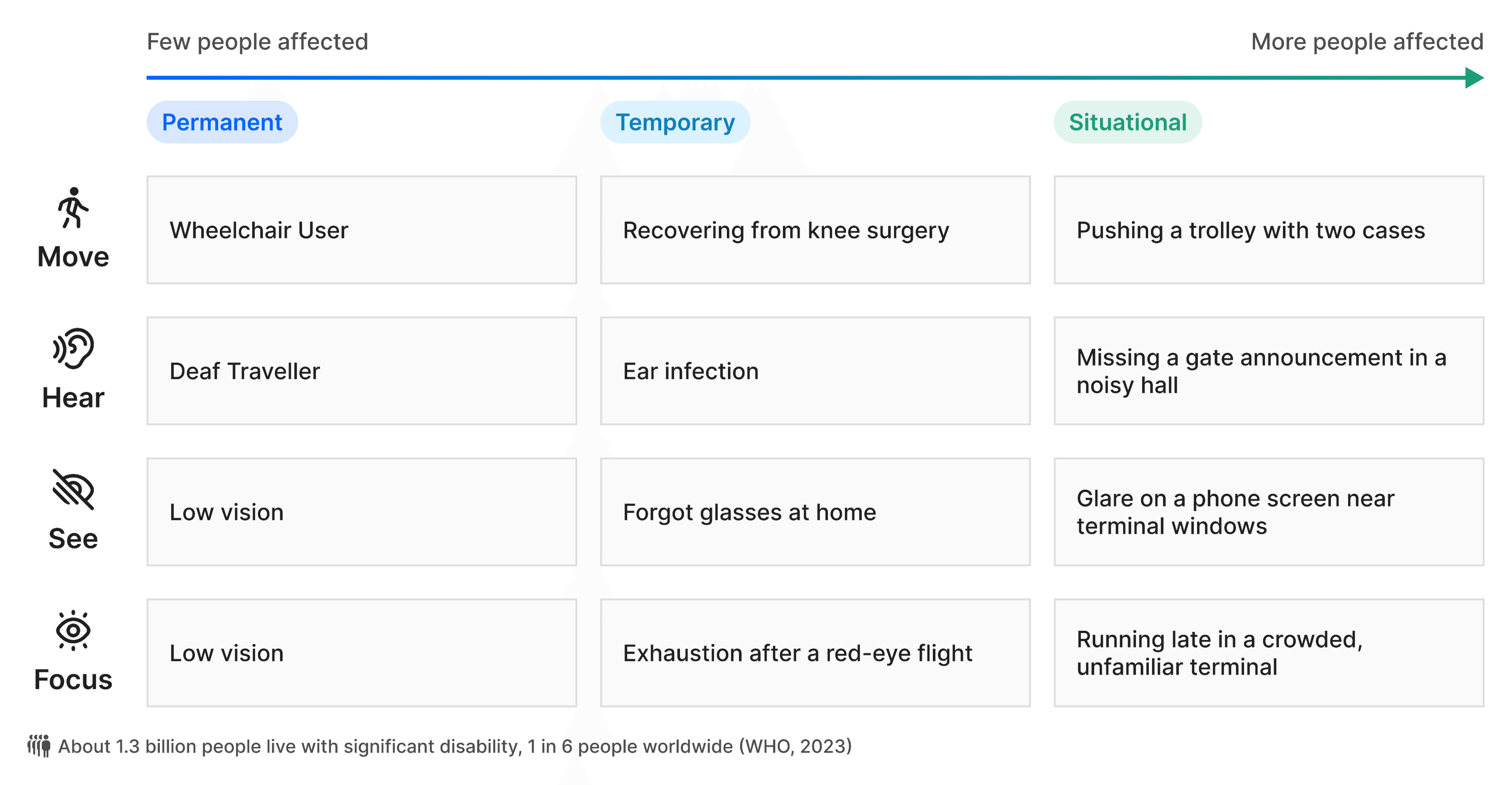The height and width of the screenshot is (785, 1512).
Task: Click the green arrowhead at line end
Action: [x=1474, y=78]
